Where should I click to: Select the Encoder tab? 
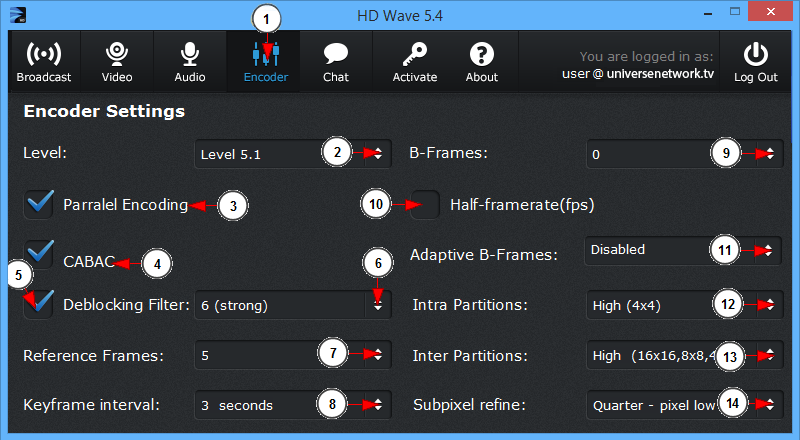click(265, 62)
